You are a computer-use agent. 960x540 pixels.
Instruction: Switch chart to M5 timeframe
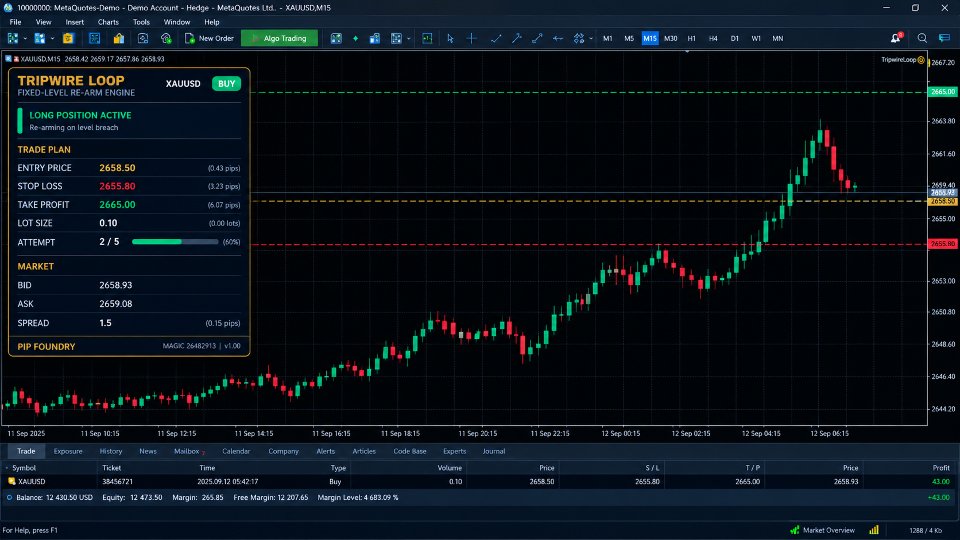pyautogui.click(x=629, y=38)
